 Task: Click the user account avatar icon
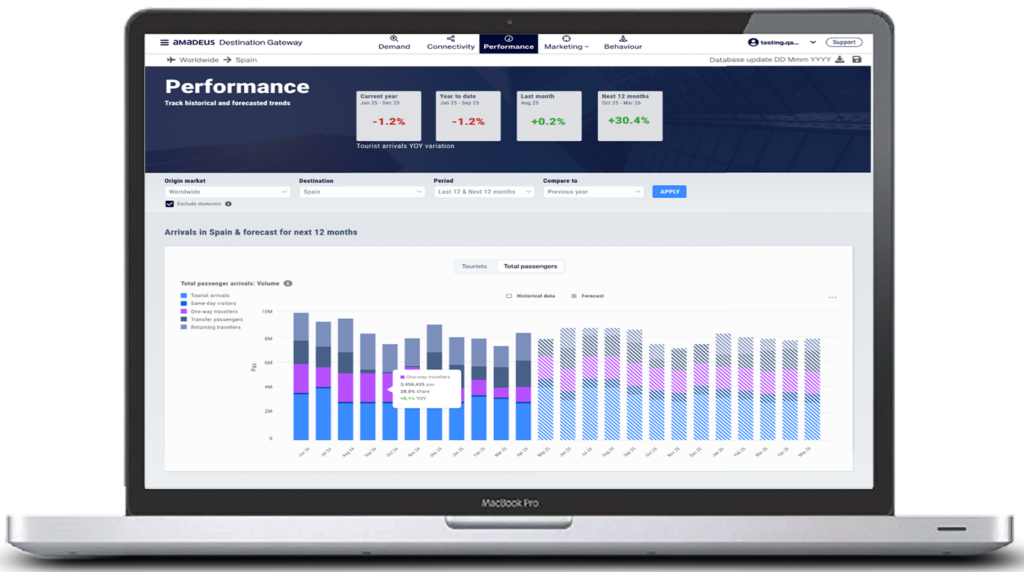tap(752, 43)
